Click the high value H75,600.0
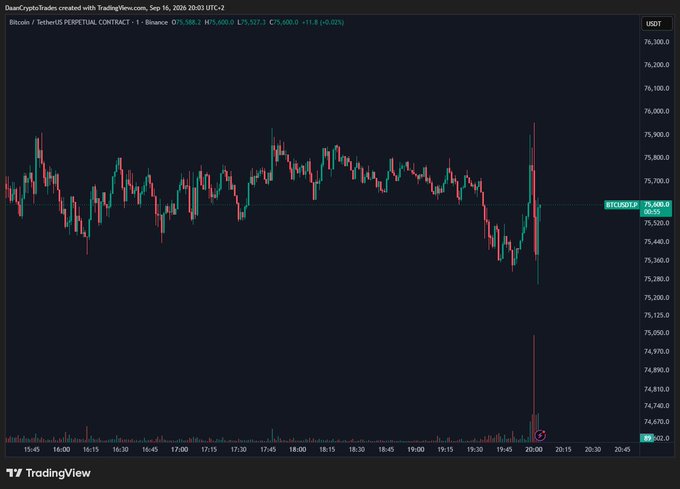The image size is (680, 489). click(x=219, y=22)
